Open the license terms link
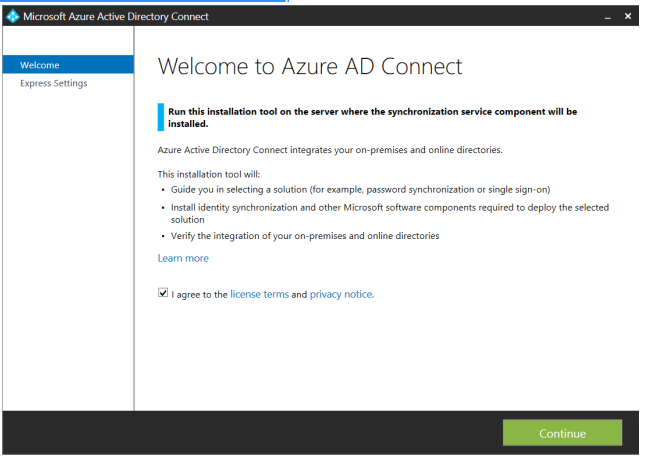This screenshot has width=664, height=456. click(259, 294)
